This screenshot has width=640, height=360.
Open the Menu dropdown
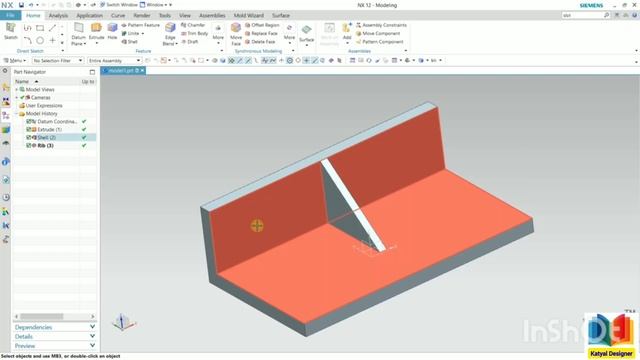point(15,60)
